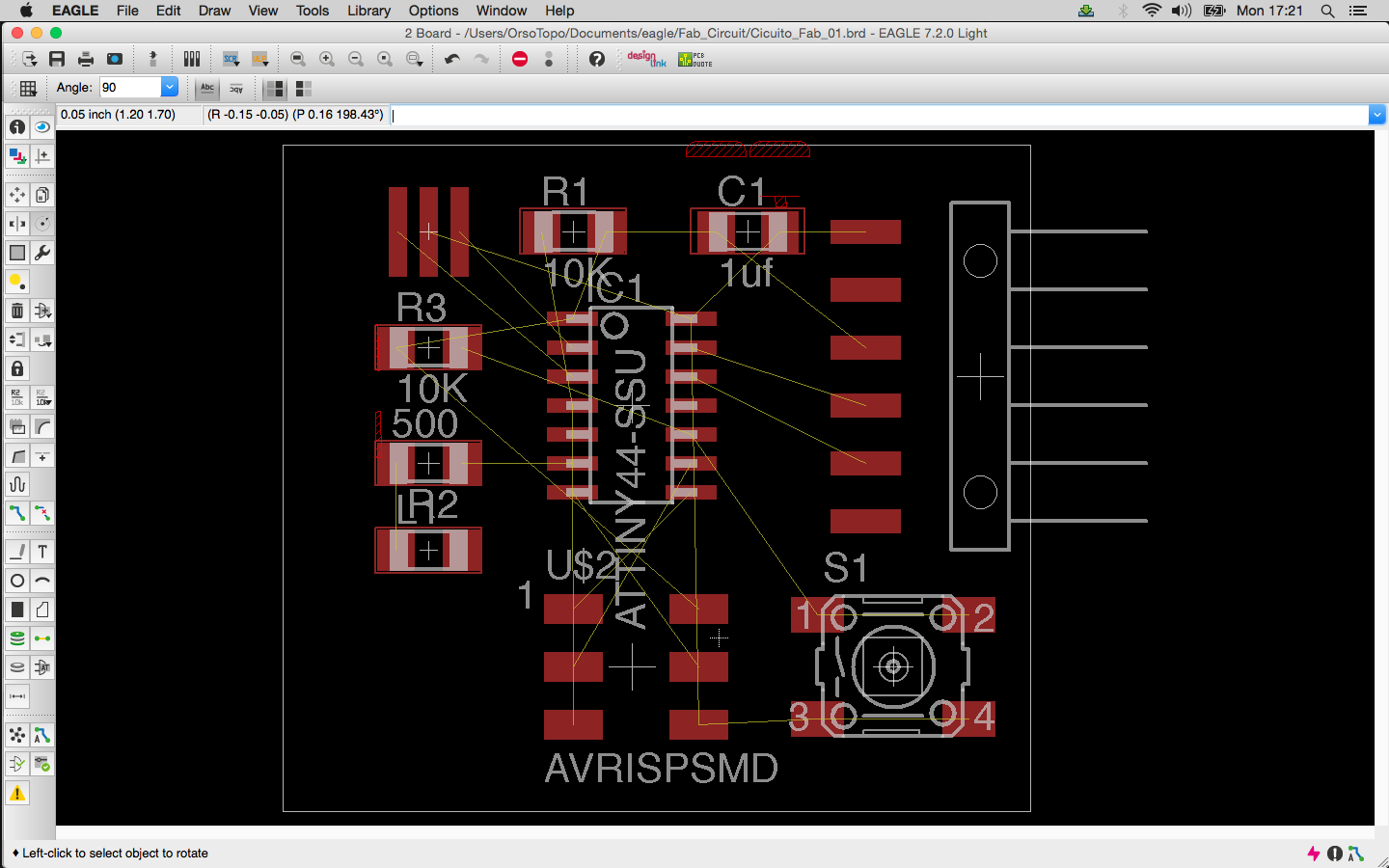Select the Line drawing tool
The image size is (1389, 868).
[x=17, y=552]
